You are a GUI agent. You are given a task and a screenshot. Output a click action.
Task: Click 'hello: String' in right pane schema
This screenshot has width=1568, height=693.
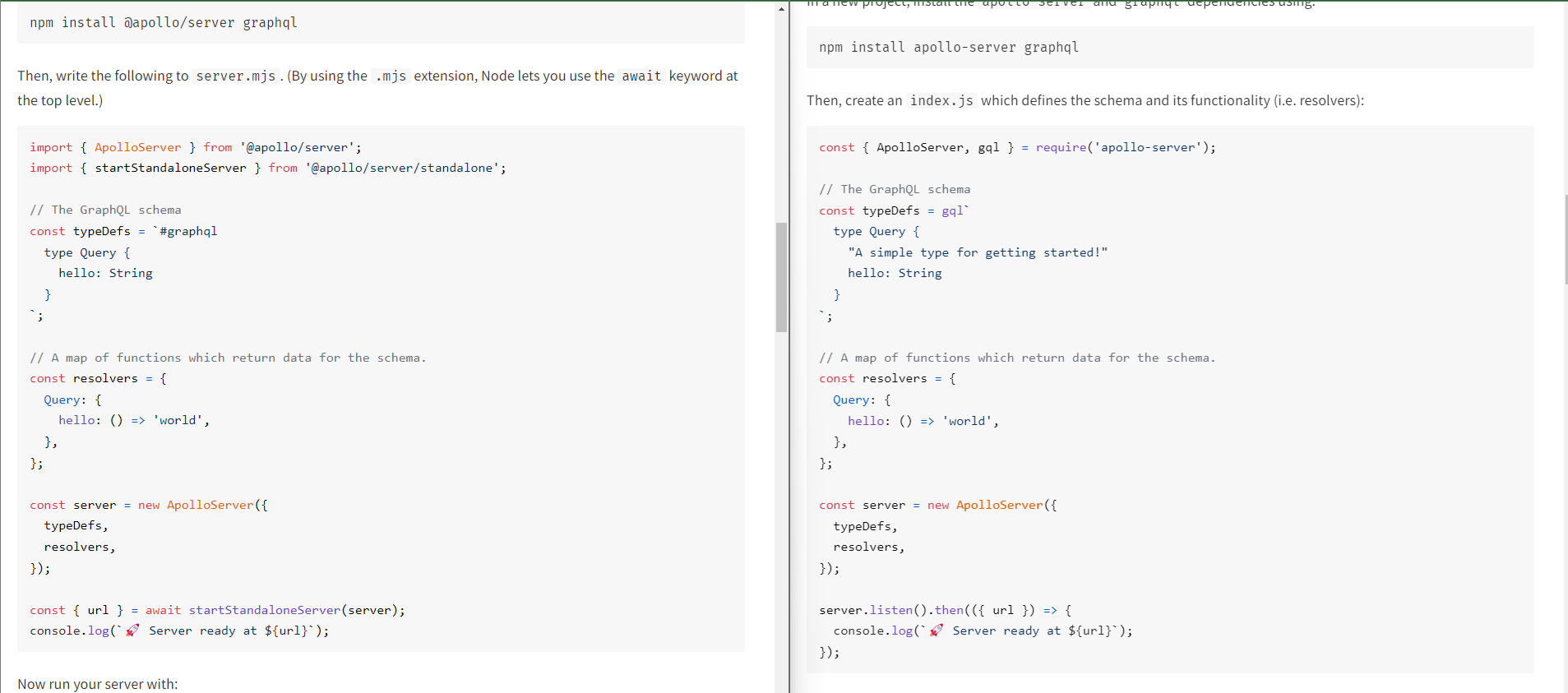tap(895, 273)
